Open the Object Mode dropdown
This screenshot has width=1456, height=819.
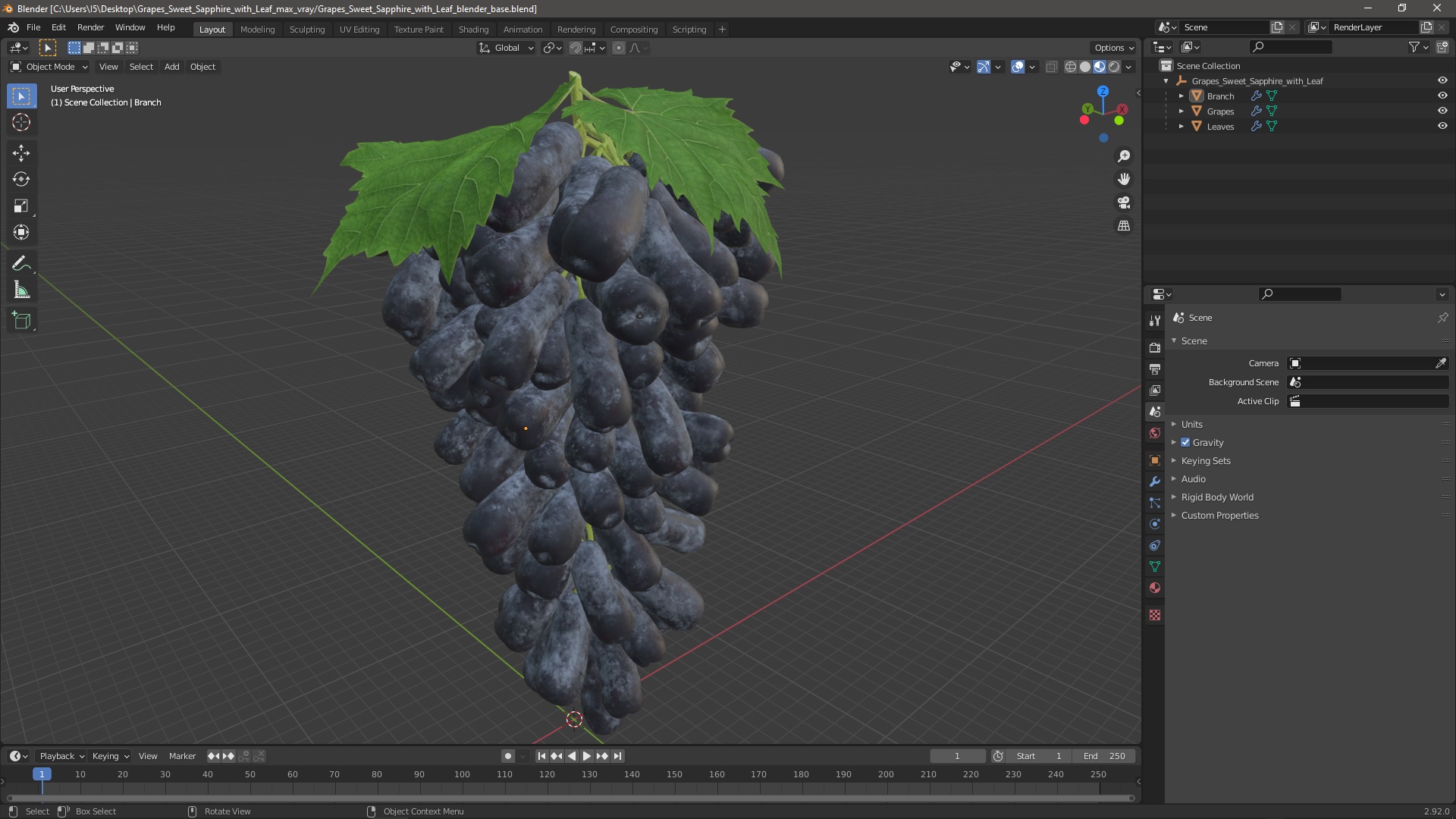point(49,67)
